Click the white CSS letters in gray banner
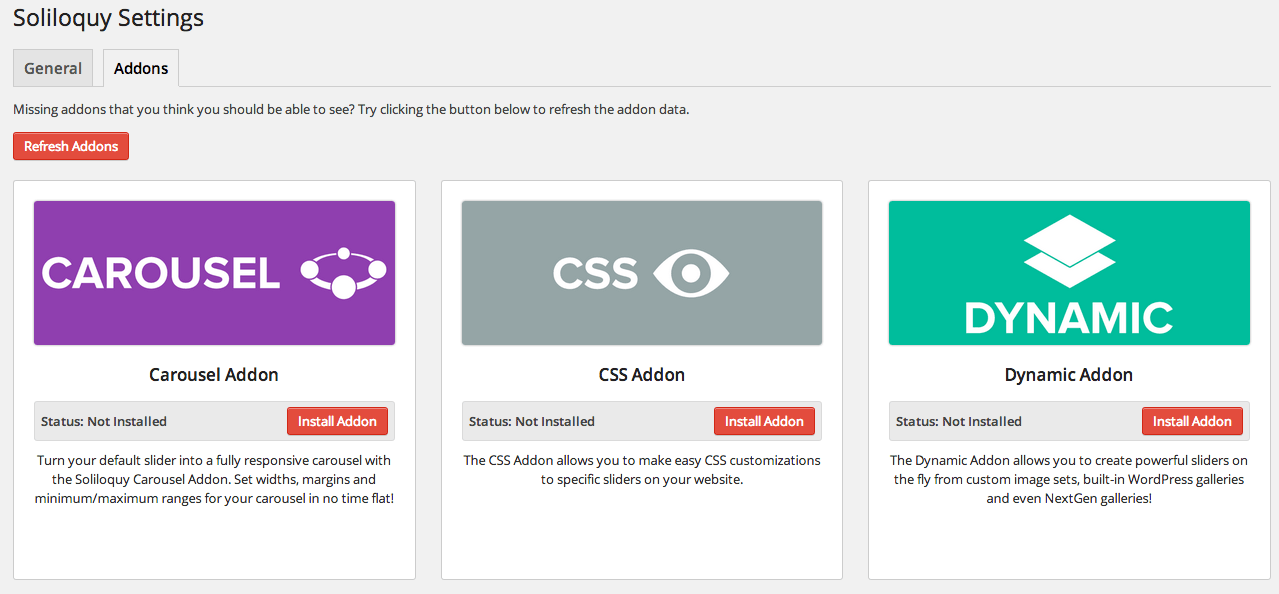 595,274
